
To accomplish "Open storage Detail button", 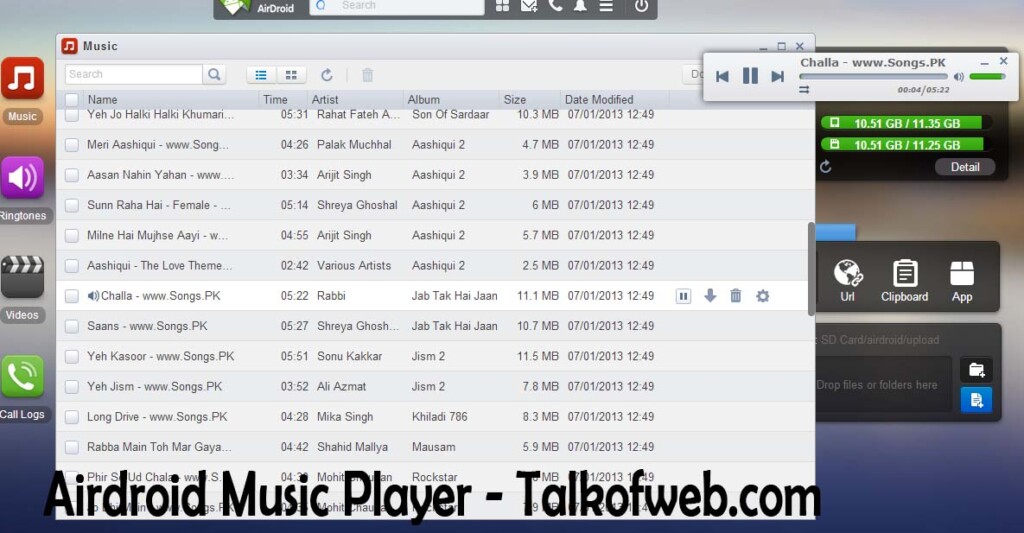I will [965, 167].
